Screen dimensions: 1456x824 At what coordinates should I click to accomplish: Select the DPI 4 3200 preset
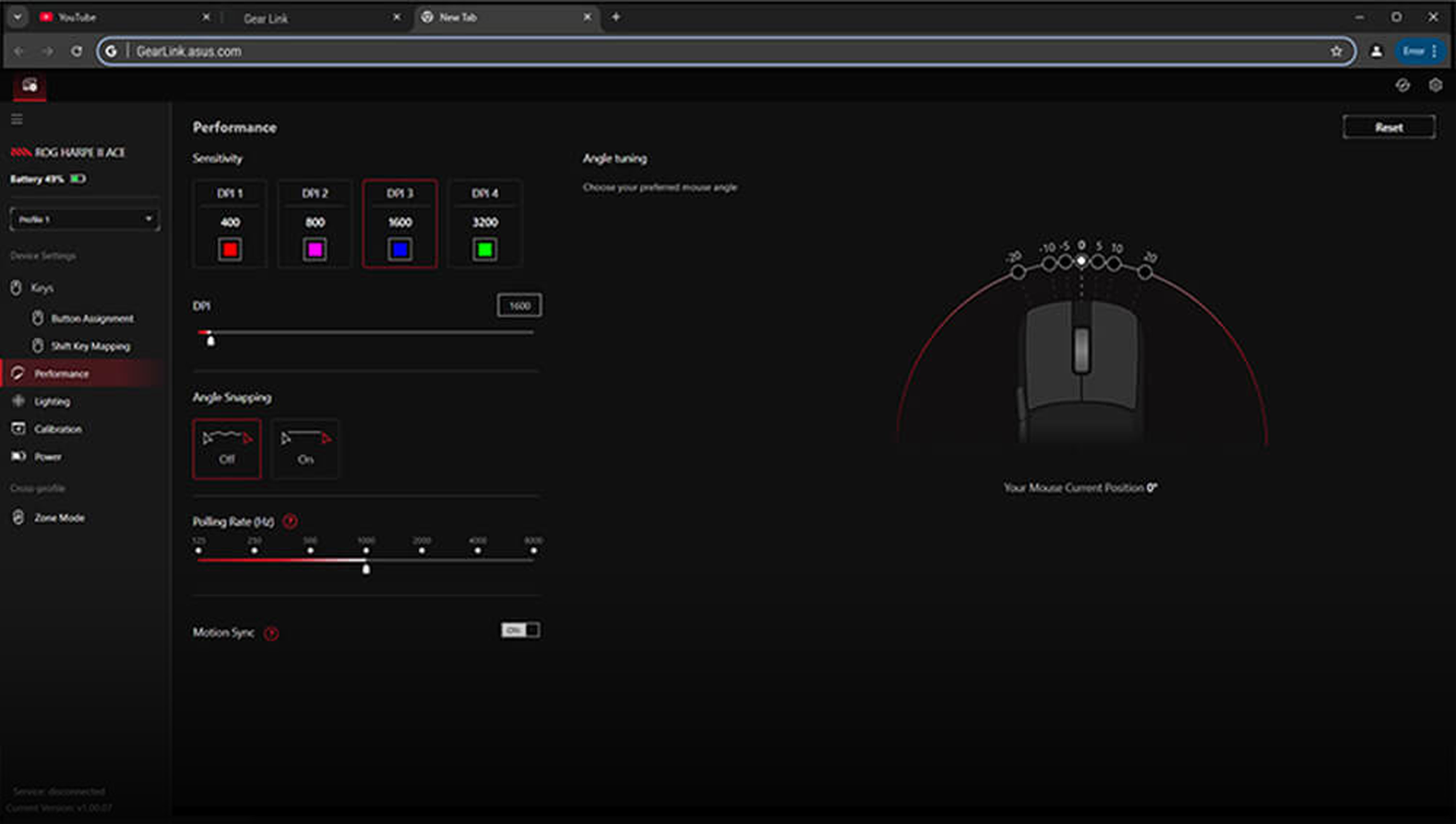pyautogui.click(x=484, y=223)
